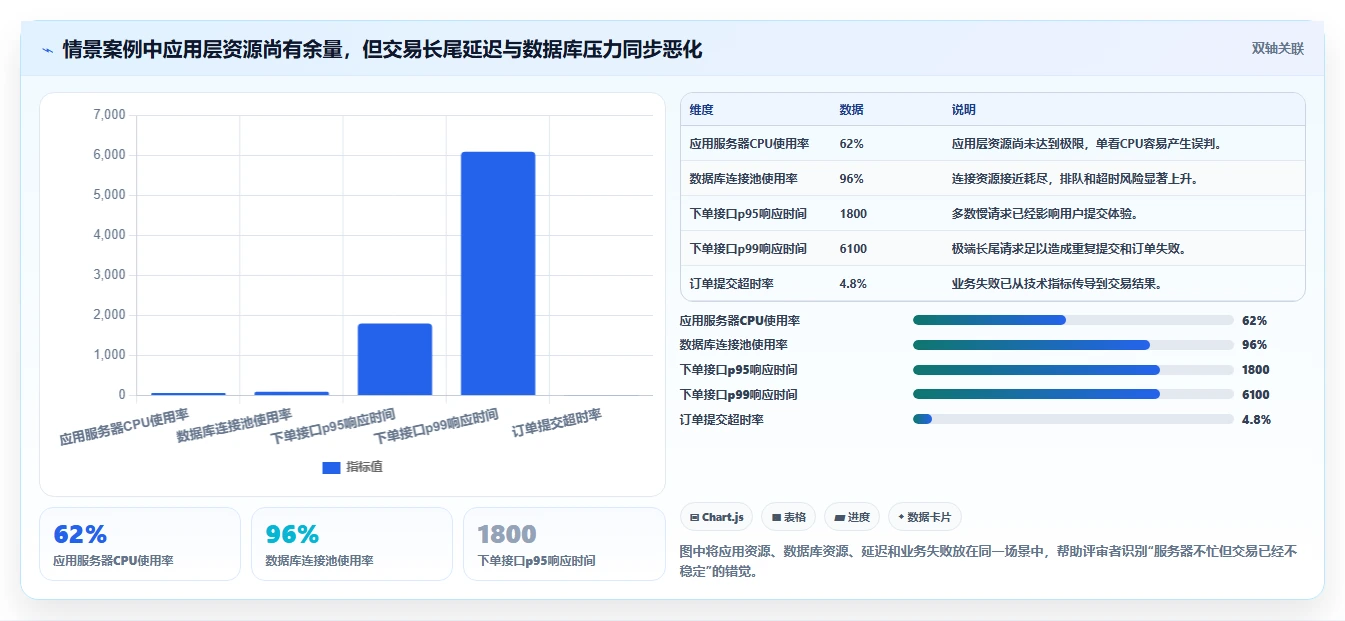The image size is (1345, 621).
Task: Click 数据库连接池使用率 cell in the table
Action: (743, 179)
